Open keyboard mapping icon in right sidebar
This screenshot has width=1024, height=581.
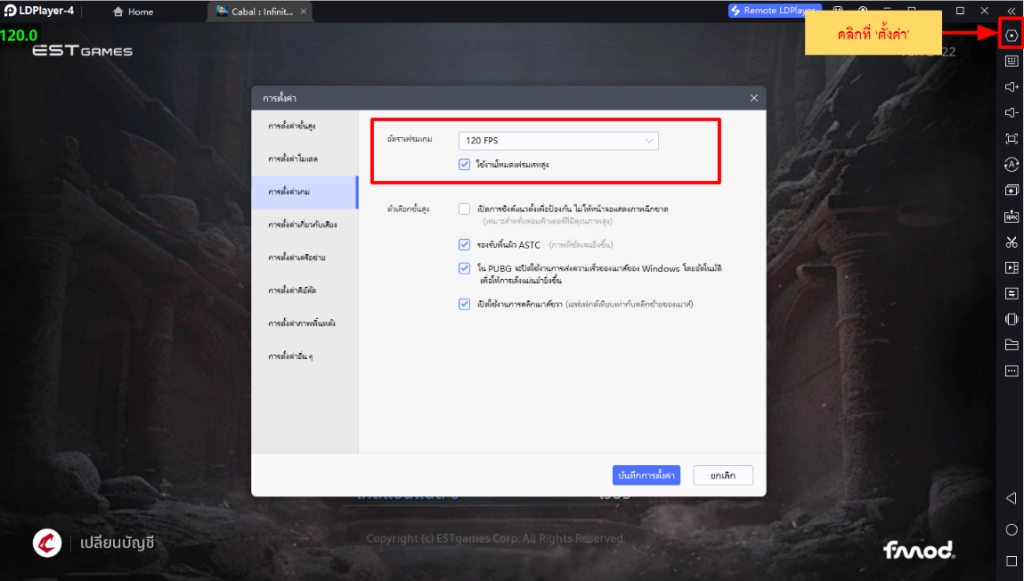[x=1011, y=61]
